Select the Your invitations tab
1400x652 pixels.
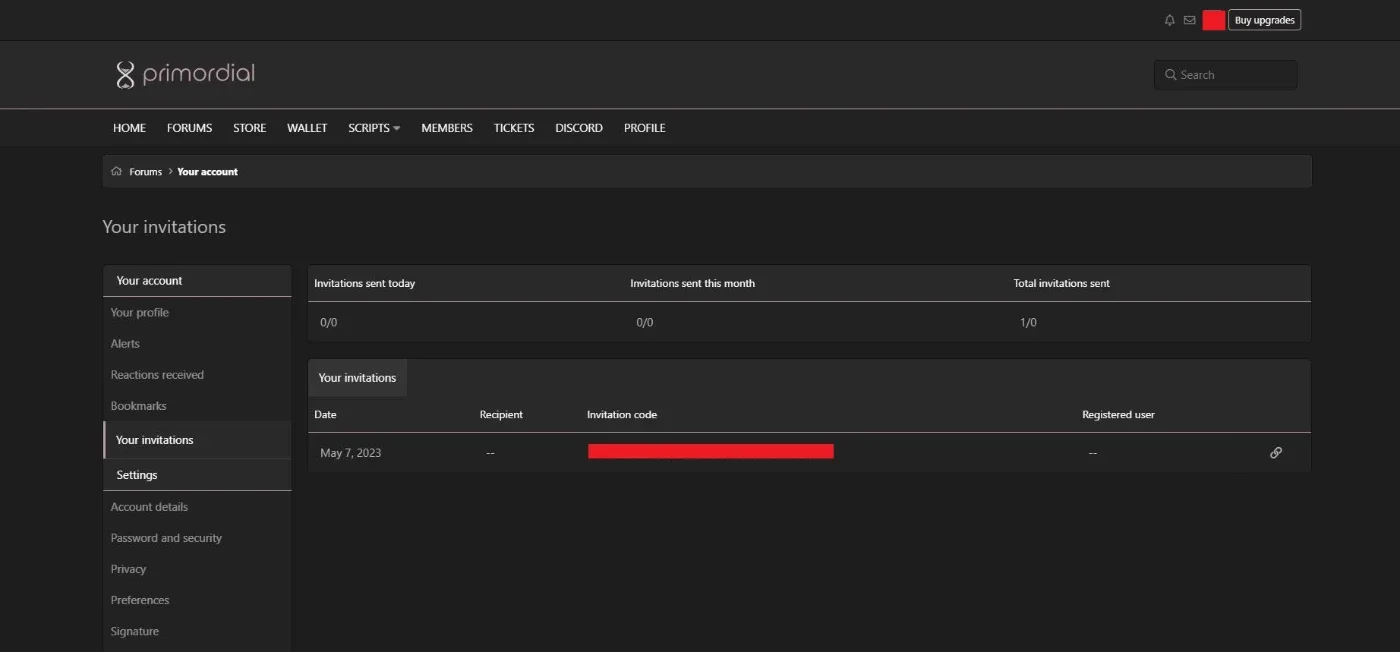357,378
